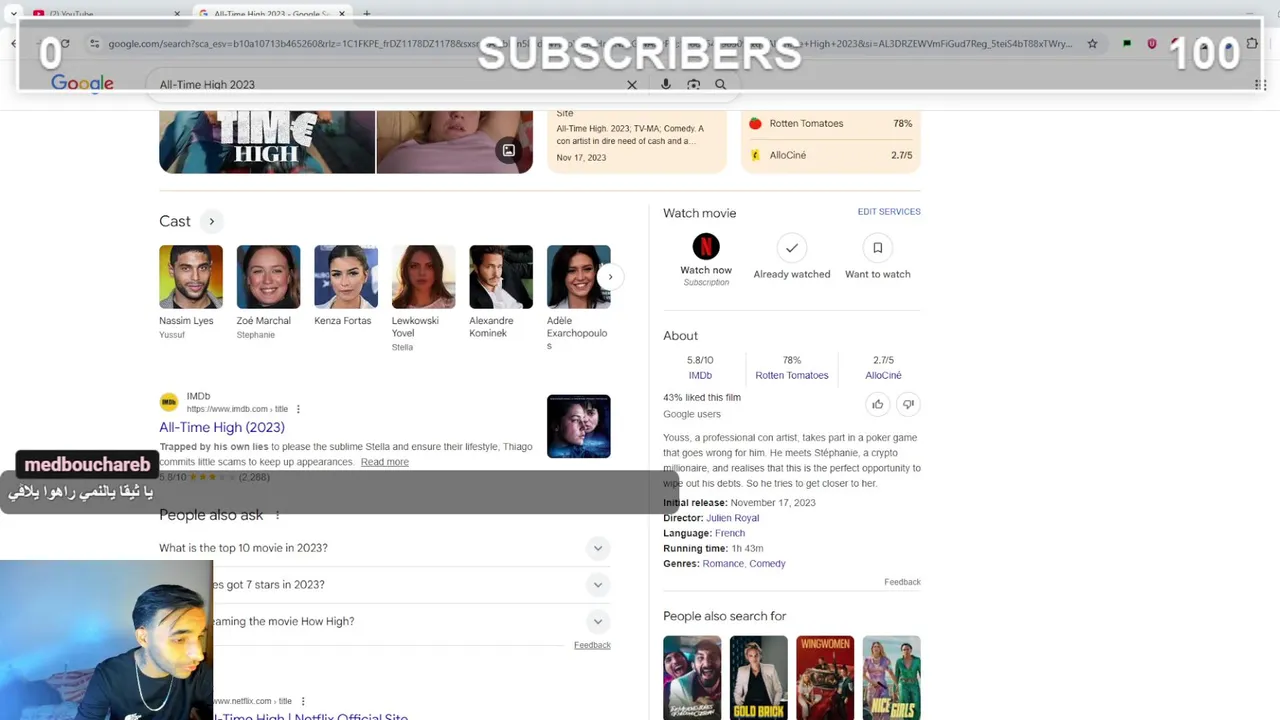This screenshot has width=1280, height=720.
Task: Select Kenza Fortas cast photo
Action: (346, 277)
